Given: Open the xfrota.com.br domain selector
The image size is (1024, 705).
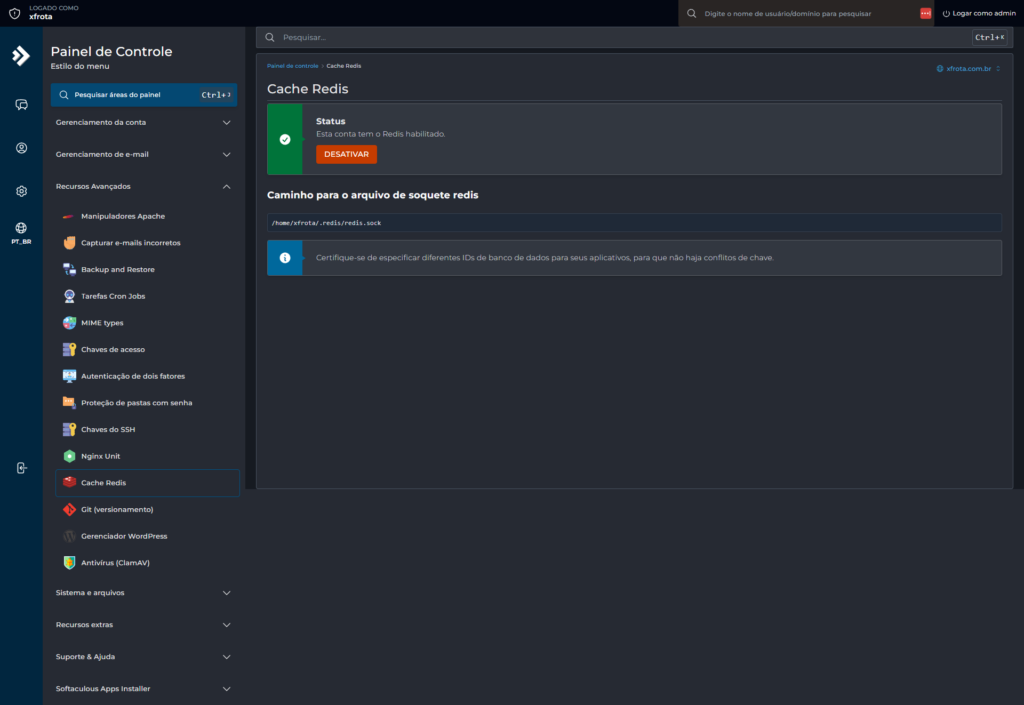Looking at the screenshot, I should [968, 69].
